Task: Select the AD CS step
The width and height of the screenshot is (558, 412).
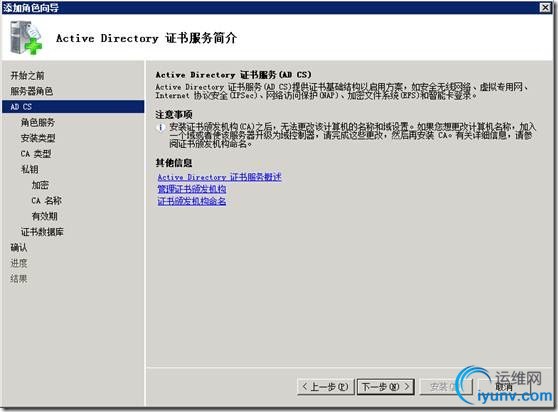Action: (x=73, y=107)
